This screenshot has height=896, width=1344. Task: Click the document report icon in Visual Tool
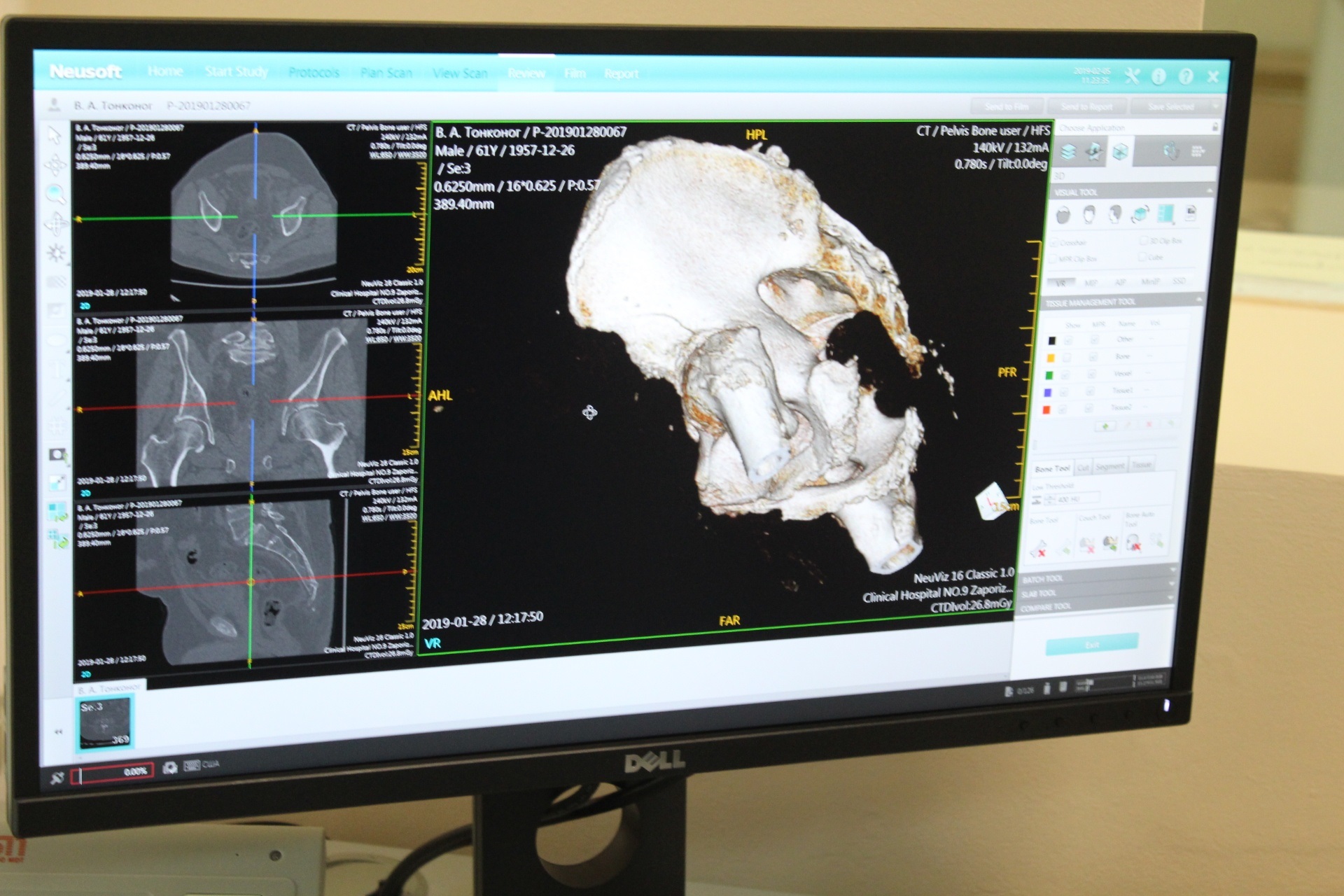click(x=1191, y=212)
